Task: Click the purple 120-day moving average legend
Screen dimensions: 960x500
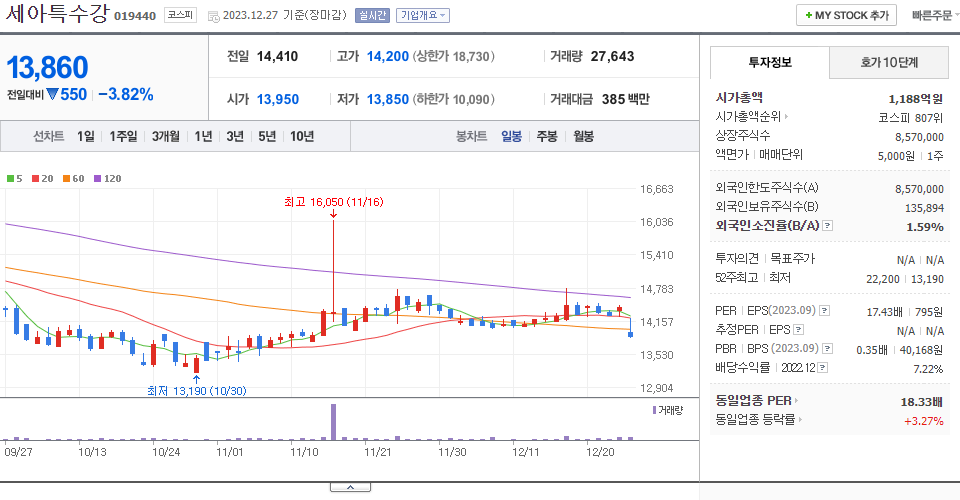Action: [107, 179]
